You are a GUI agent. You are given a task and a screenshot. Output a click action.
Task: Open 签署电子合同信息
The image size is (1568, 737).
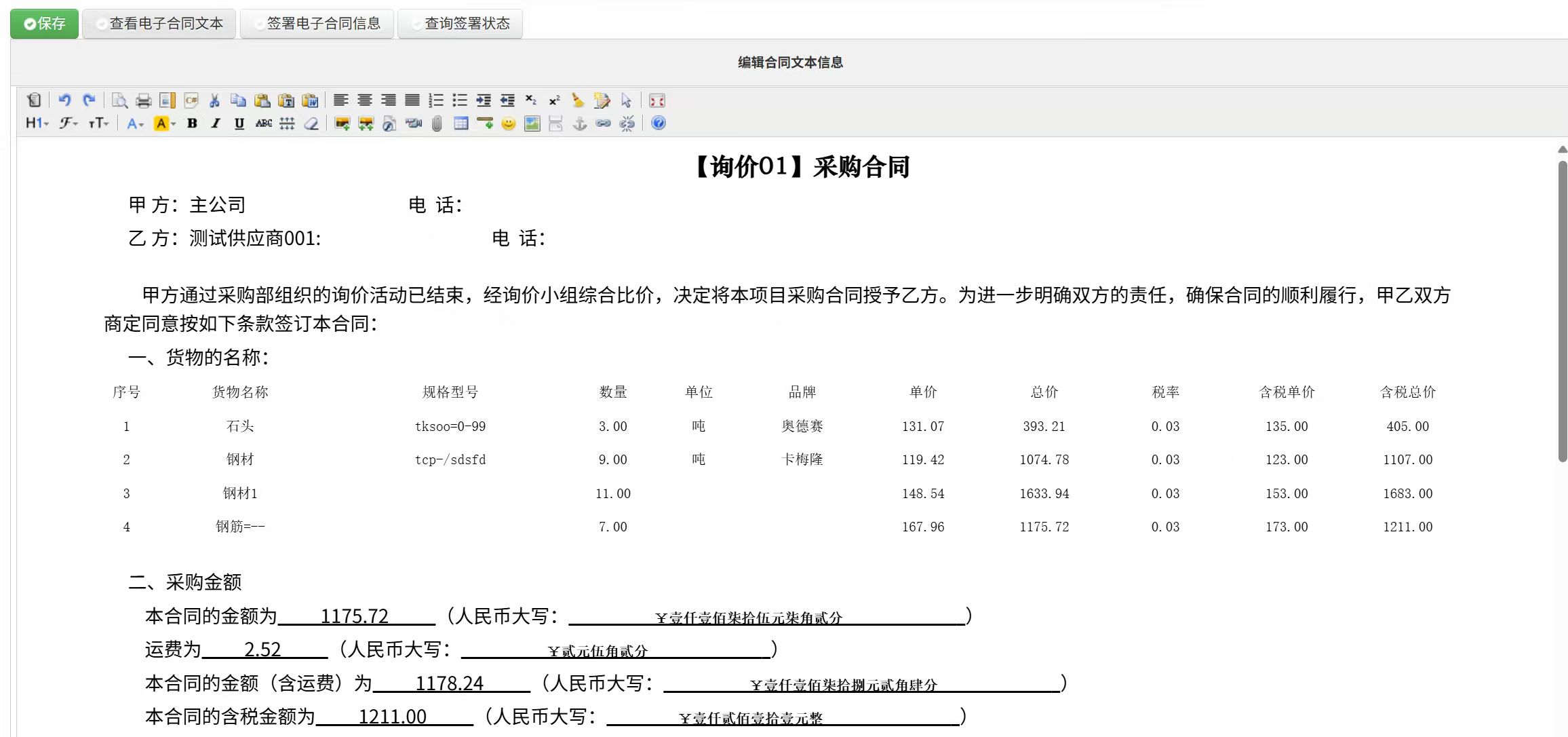pos(316,22)
